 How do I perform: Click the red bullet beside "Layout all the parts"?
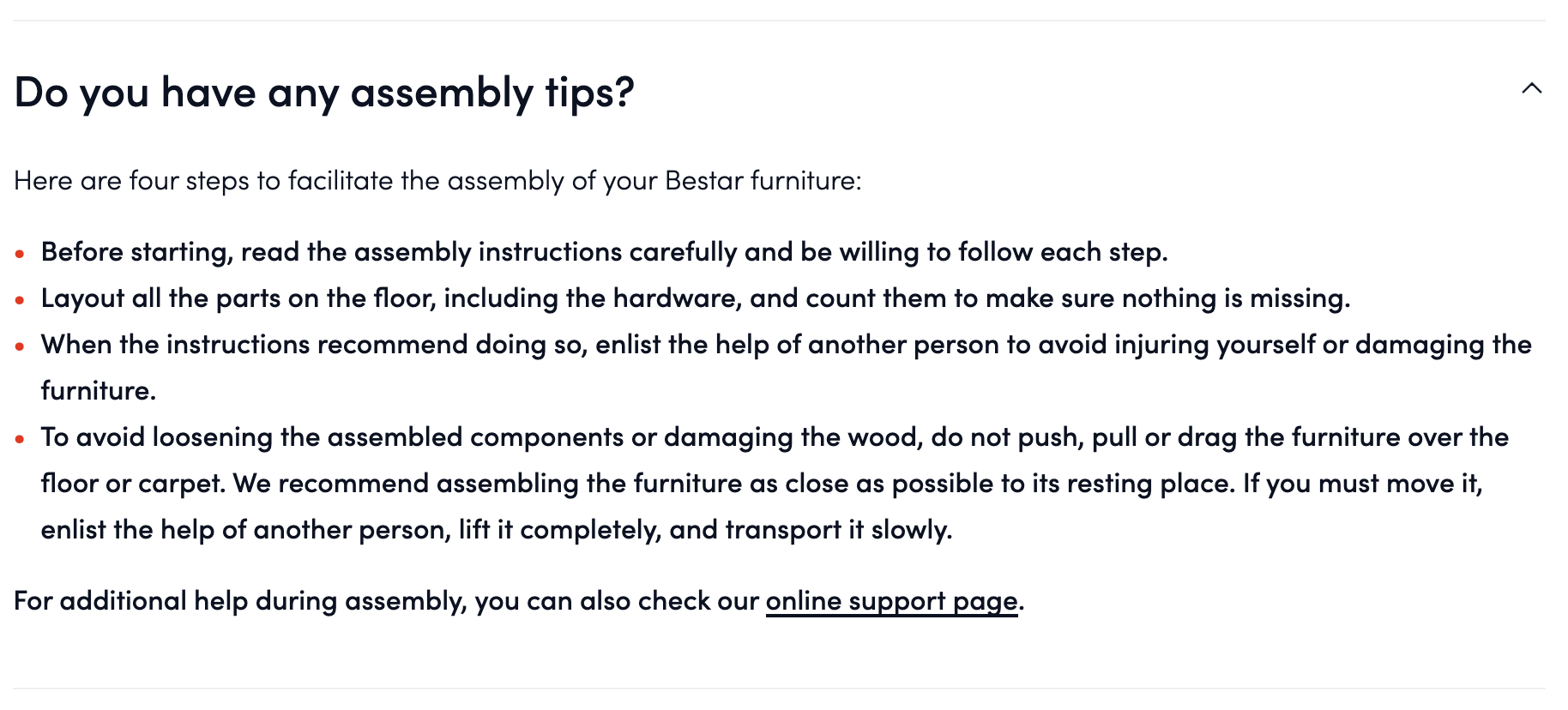(x=20, y=300)
